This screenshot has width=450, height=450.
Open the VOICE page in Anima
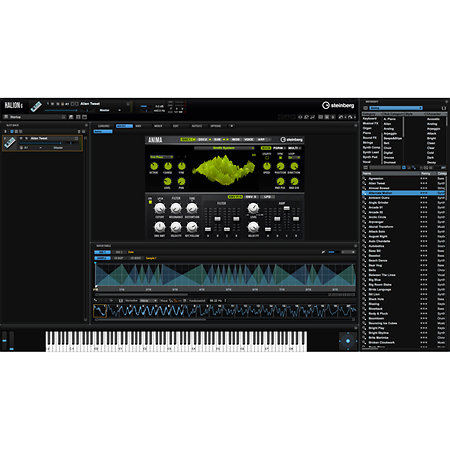pos(249,140)
